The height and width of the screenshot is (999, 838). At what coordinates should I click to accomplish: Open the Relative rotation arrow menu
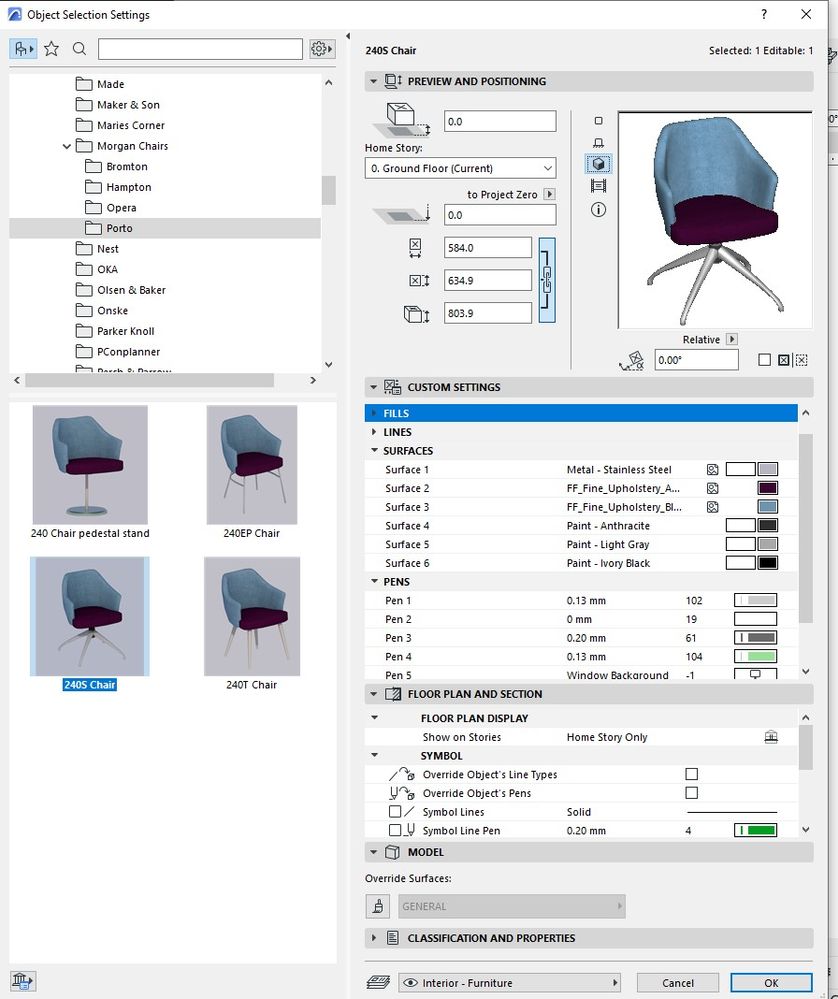pos(732,340)
